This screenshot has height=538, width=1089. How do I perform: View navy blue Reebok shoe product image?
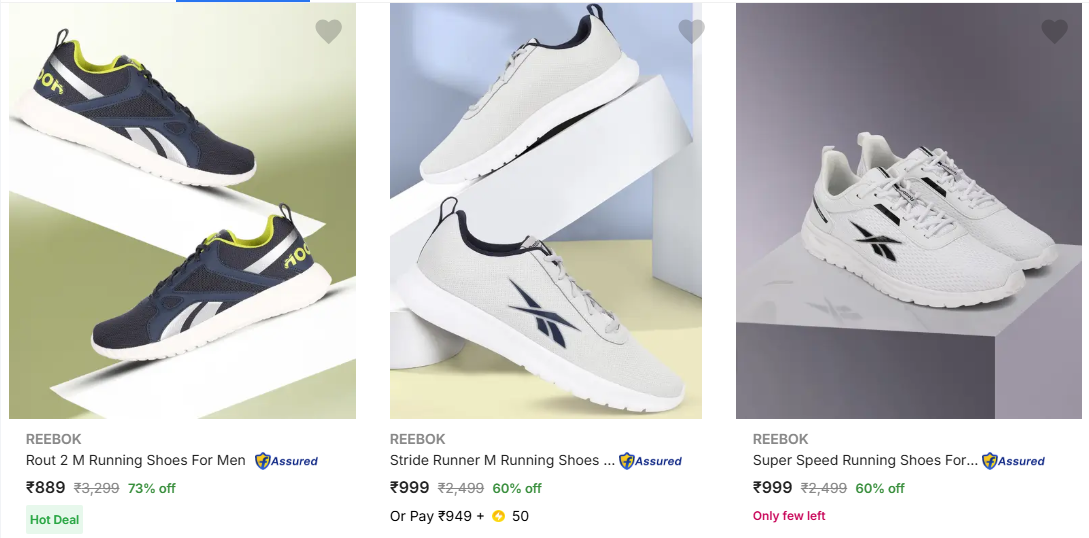pyautogui.click(x=182, y=210)
